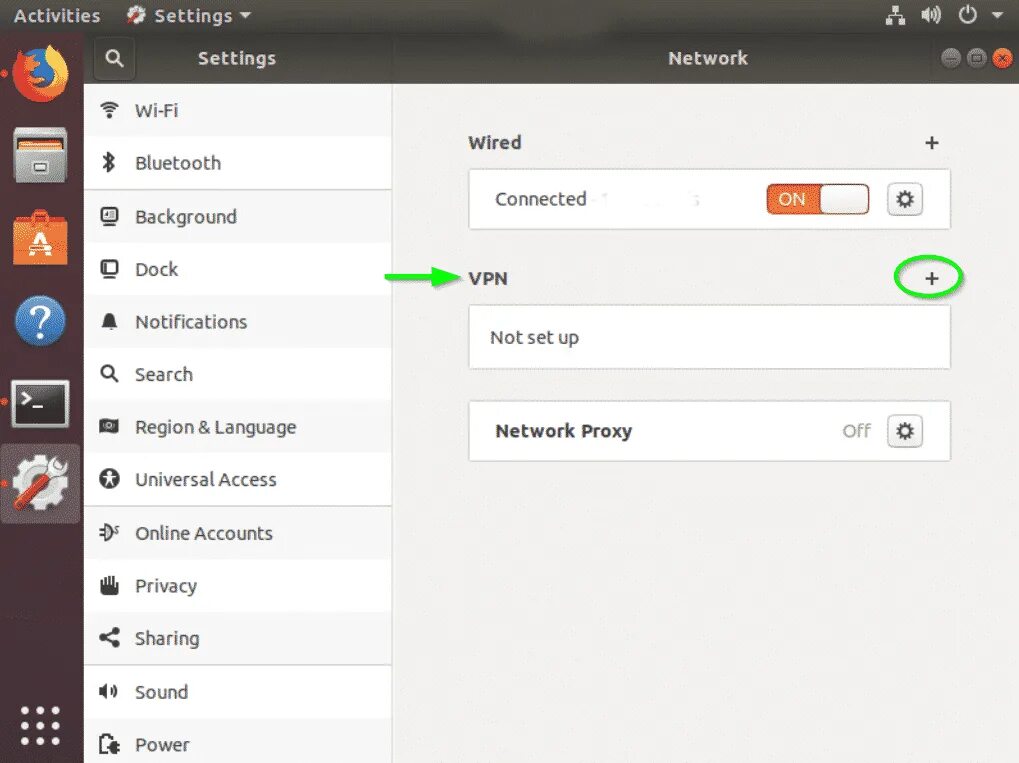This screenshot has height=763, width=1019.
Task: Close the Settings window
Action: coord(1003,58)
